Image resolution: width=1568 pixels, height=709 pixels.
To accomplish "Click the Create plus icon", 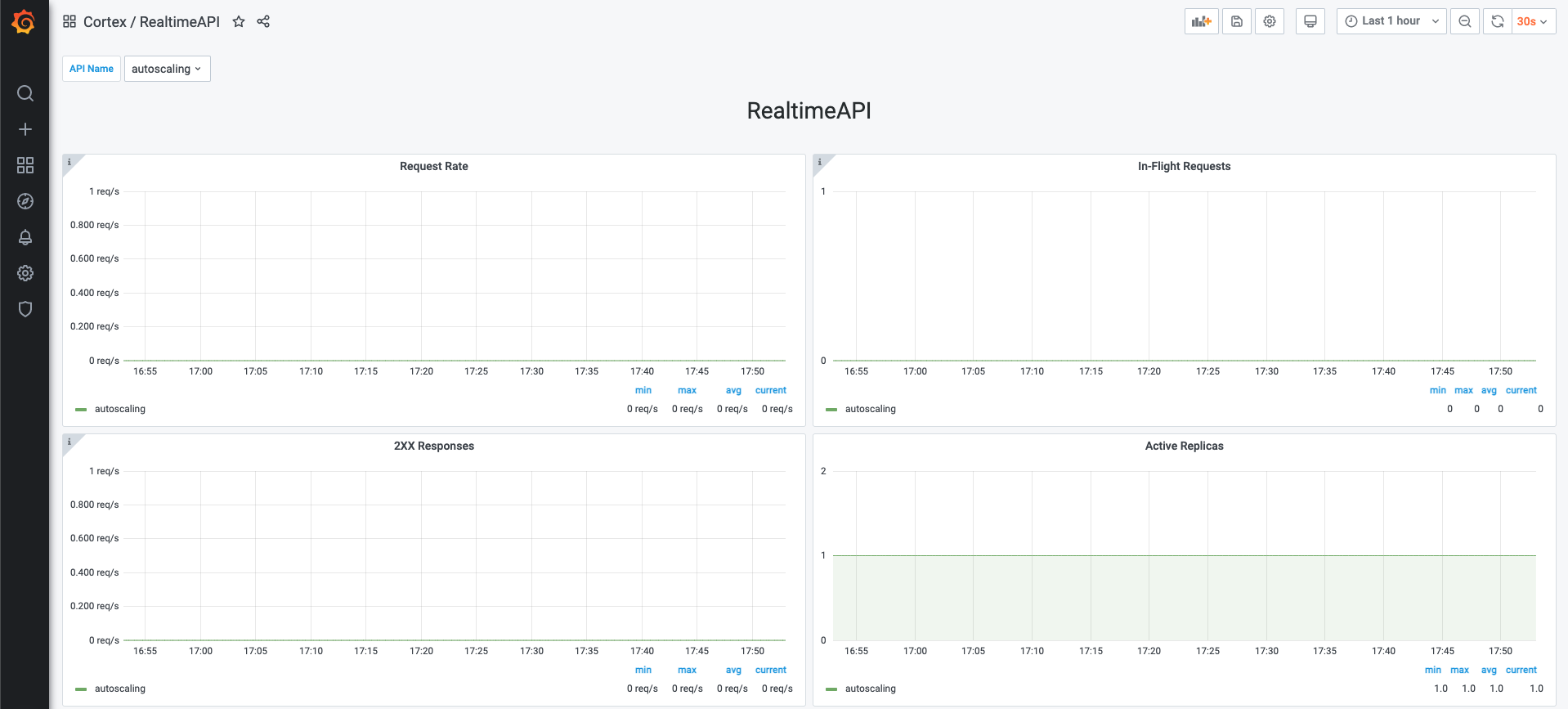I will tap(25, 129).
